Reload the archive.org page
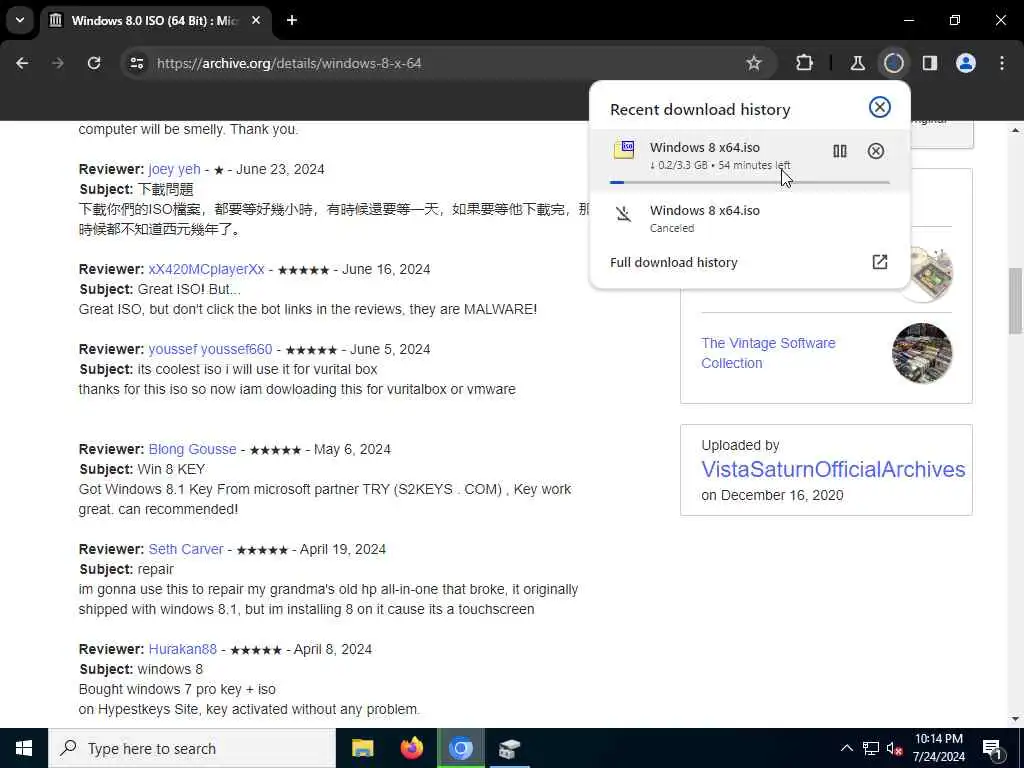The height and width of the screenshot is (768, 1024). point(94,63)
